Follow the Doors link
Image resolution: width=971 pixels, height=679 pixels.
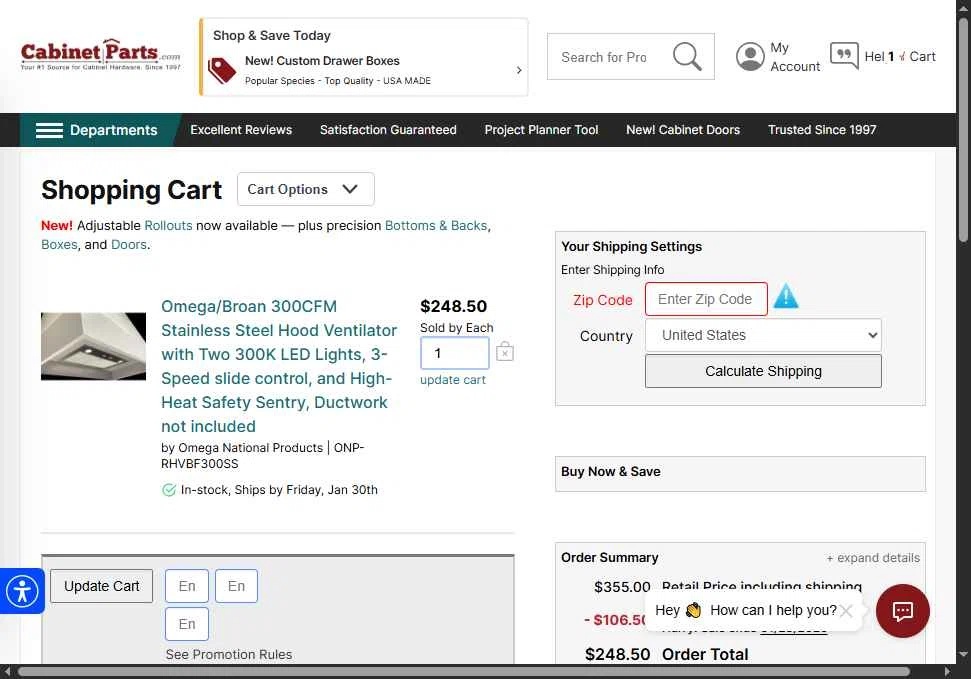(129, 245)
